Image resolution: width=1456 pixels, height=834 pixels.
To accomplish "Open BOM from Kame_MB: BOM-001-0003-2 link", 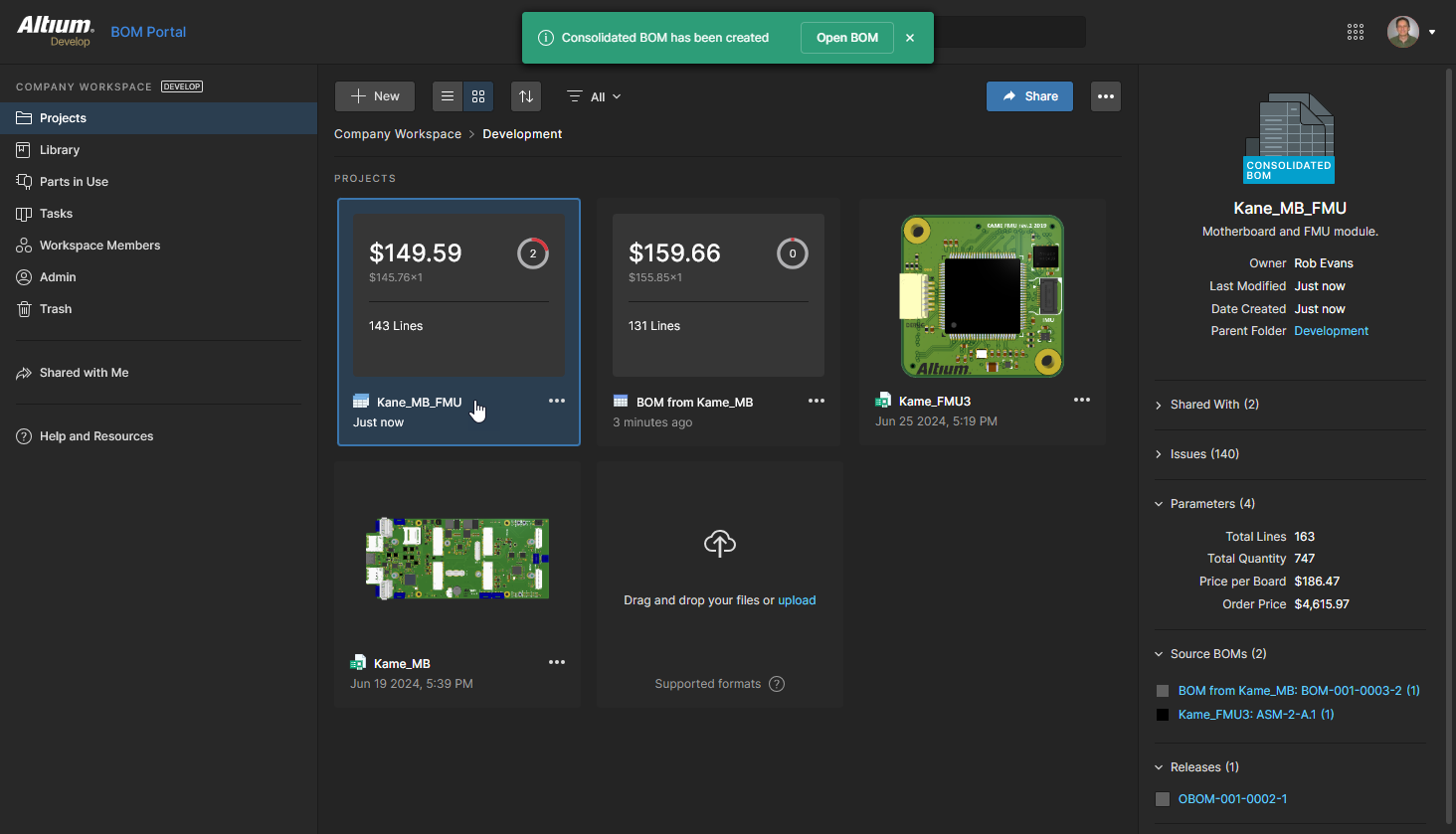I will point(1299,691).
